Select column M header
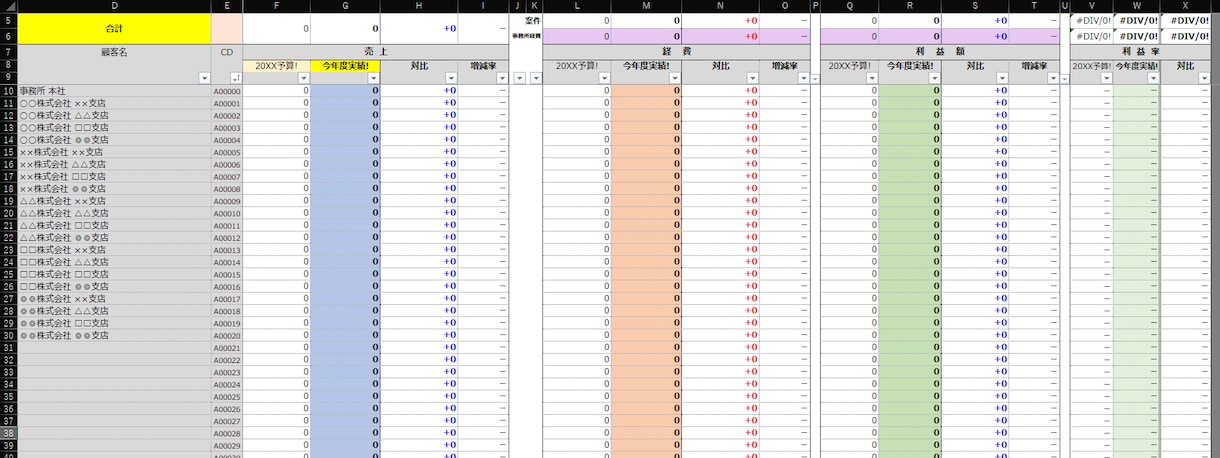This screenshot has width=1220, height=458. click(646, 6)
